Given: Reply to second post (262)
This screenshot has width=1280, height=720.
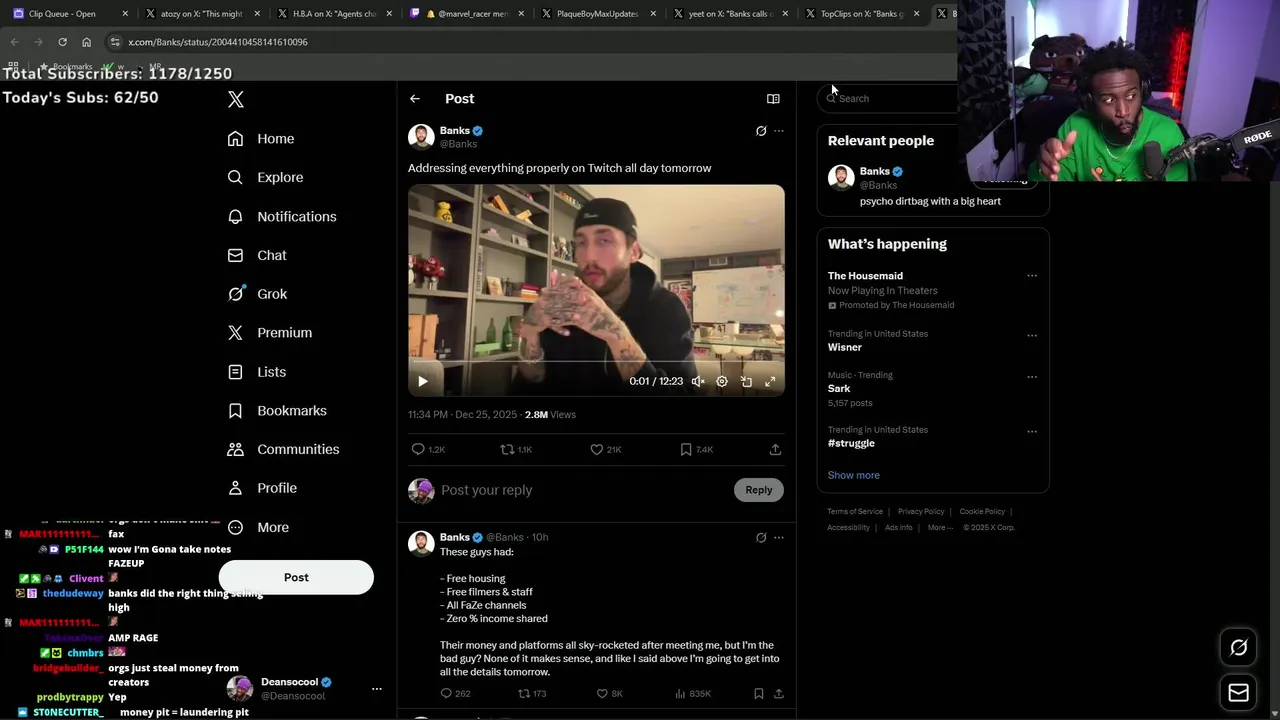Looking at the screenshot, I should [x=455, y=693].
